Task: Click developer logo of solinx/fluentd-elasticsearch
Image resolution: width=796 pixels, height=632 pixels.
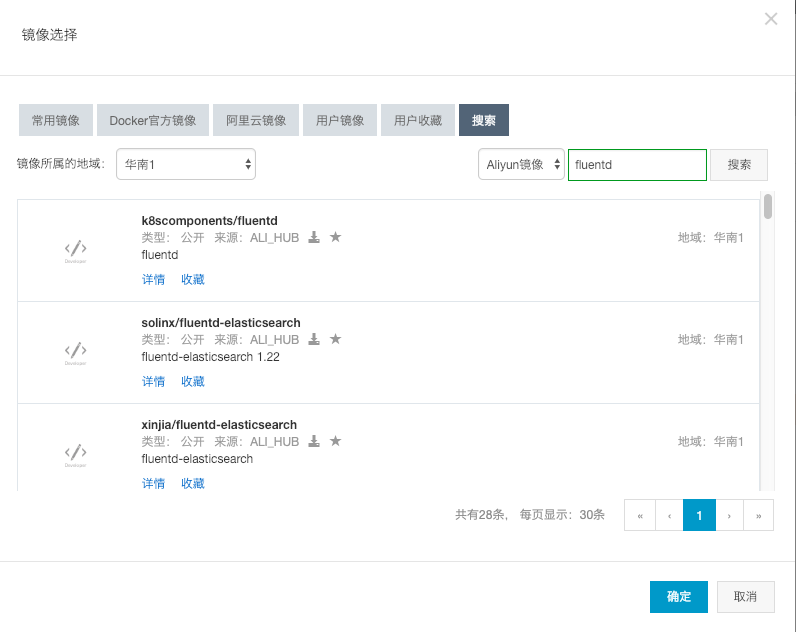Action: tap(76, 353)
